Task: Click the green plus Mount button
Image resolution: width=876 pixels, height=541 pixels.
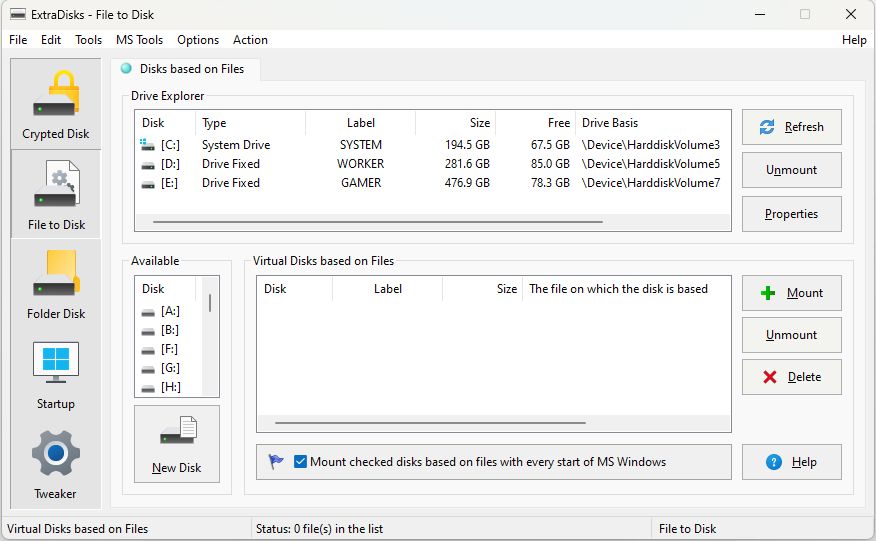Action: (x=791, y=293)
